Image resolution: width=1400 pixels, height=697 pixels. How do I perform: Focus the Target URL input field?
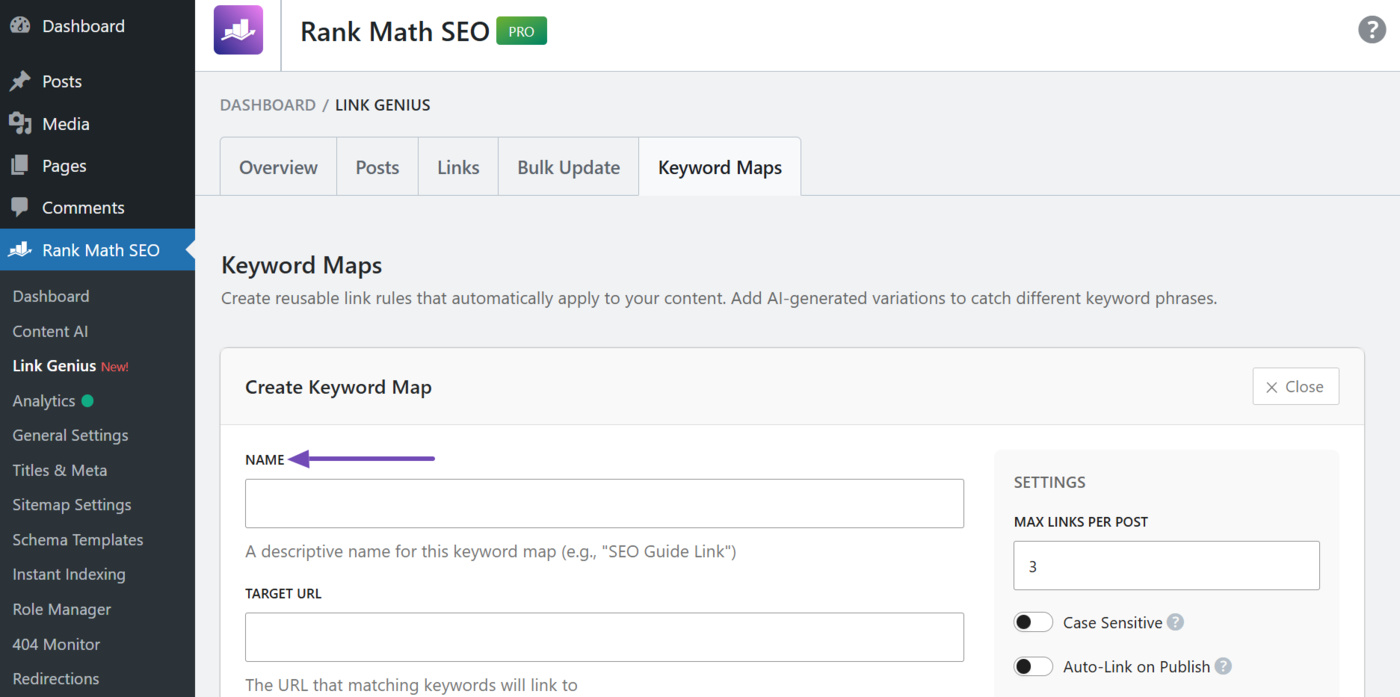pos(604,637)
